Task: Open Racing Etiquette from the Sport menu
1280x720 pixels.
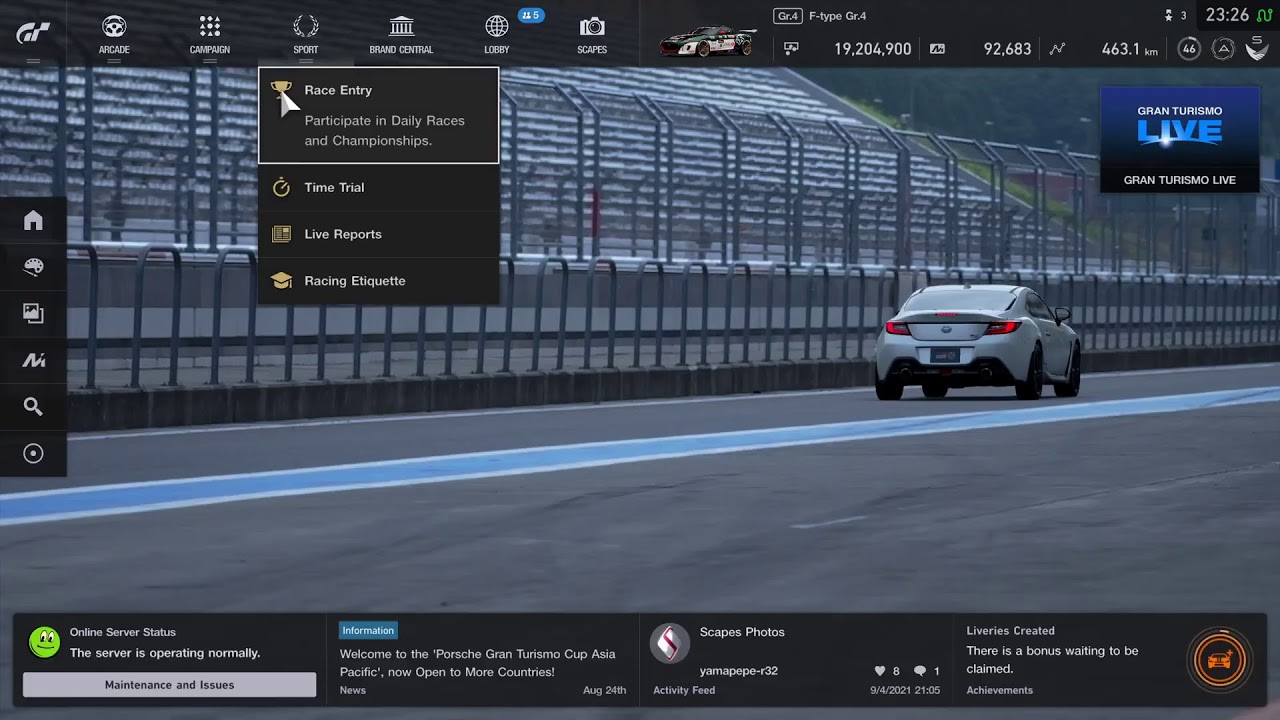Action: [378, 281]
